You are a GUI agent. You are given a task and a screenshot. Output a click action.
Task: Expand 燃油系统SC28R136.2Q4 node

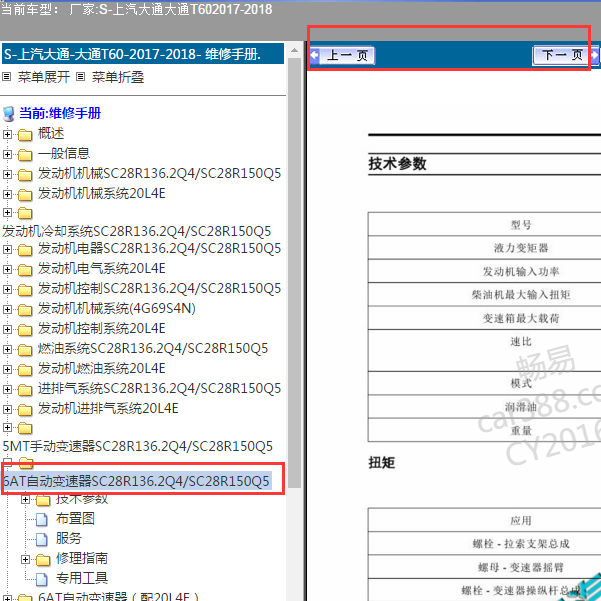[7, 349]
